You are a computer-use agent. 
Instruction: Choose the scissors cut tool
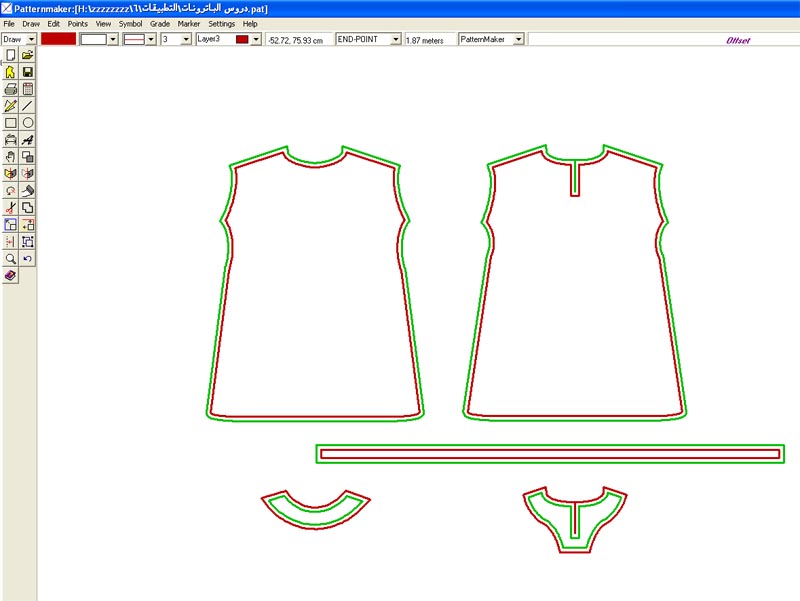click(11, 208)
